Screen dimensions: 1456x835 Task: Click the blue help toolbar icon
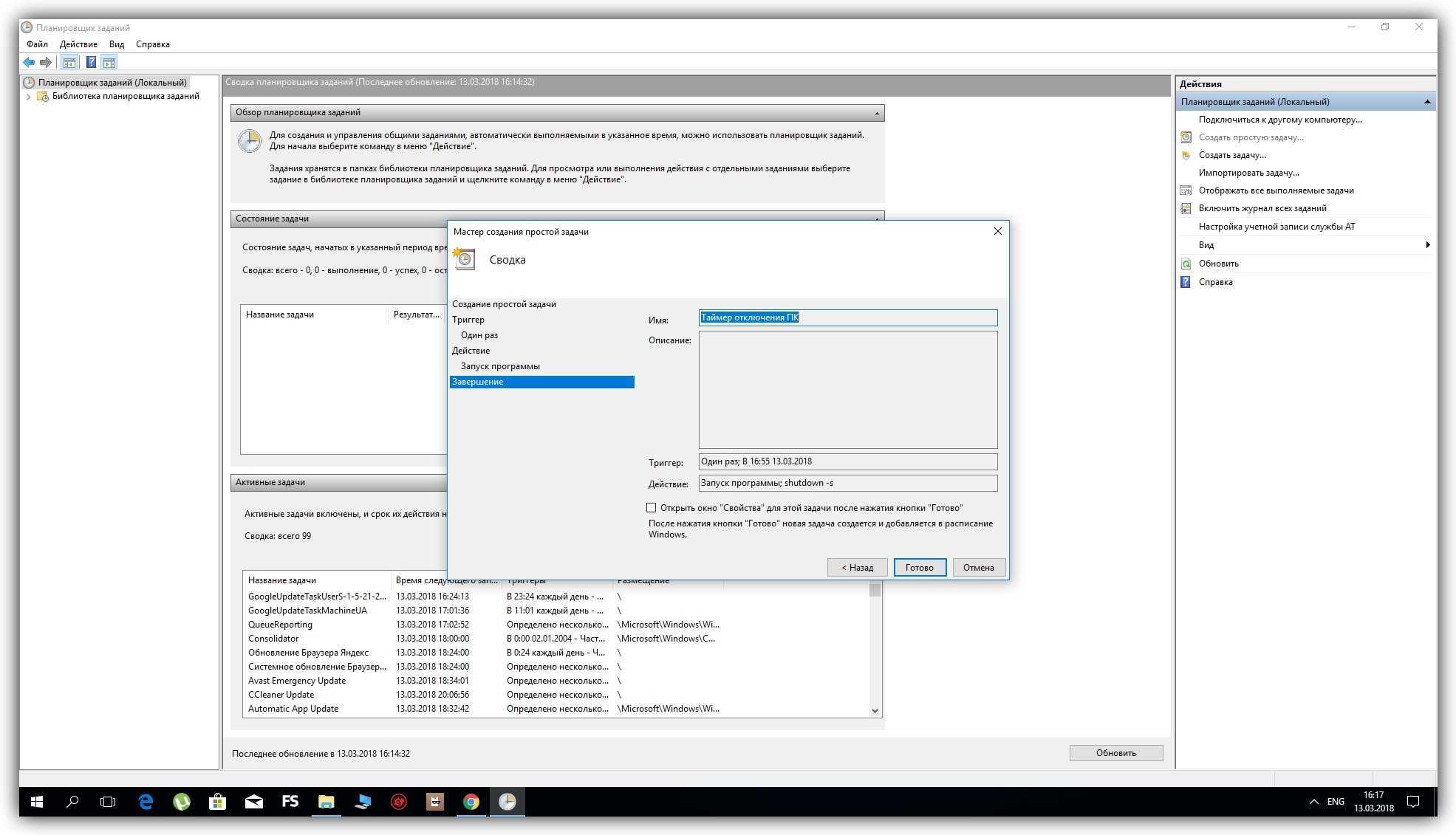pos(91,63)
